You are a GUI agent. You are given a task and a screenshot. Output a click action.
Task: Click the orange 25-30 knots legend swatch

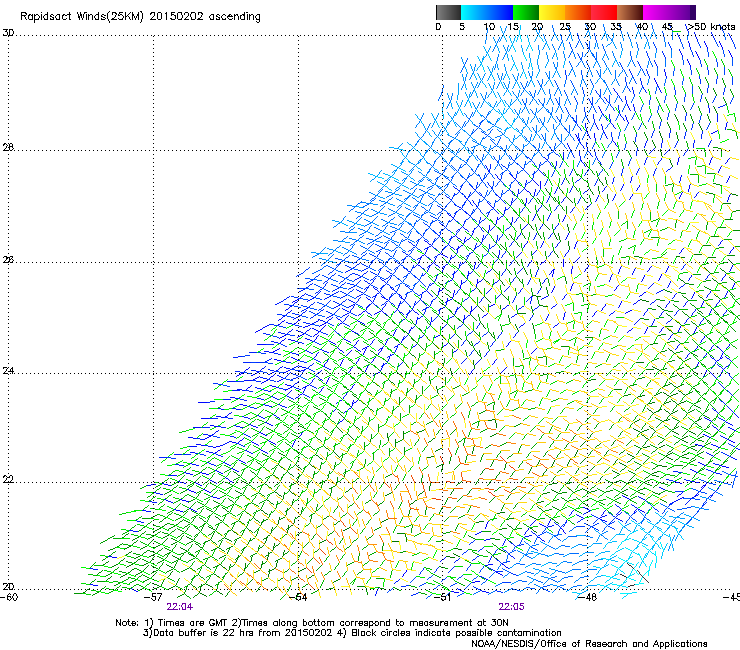578,12
